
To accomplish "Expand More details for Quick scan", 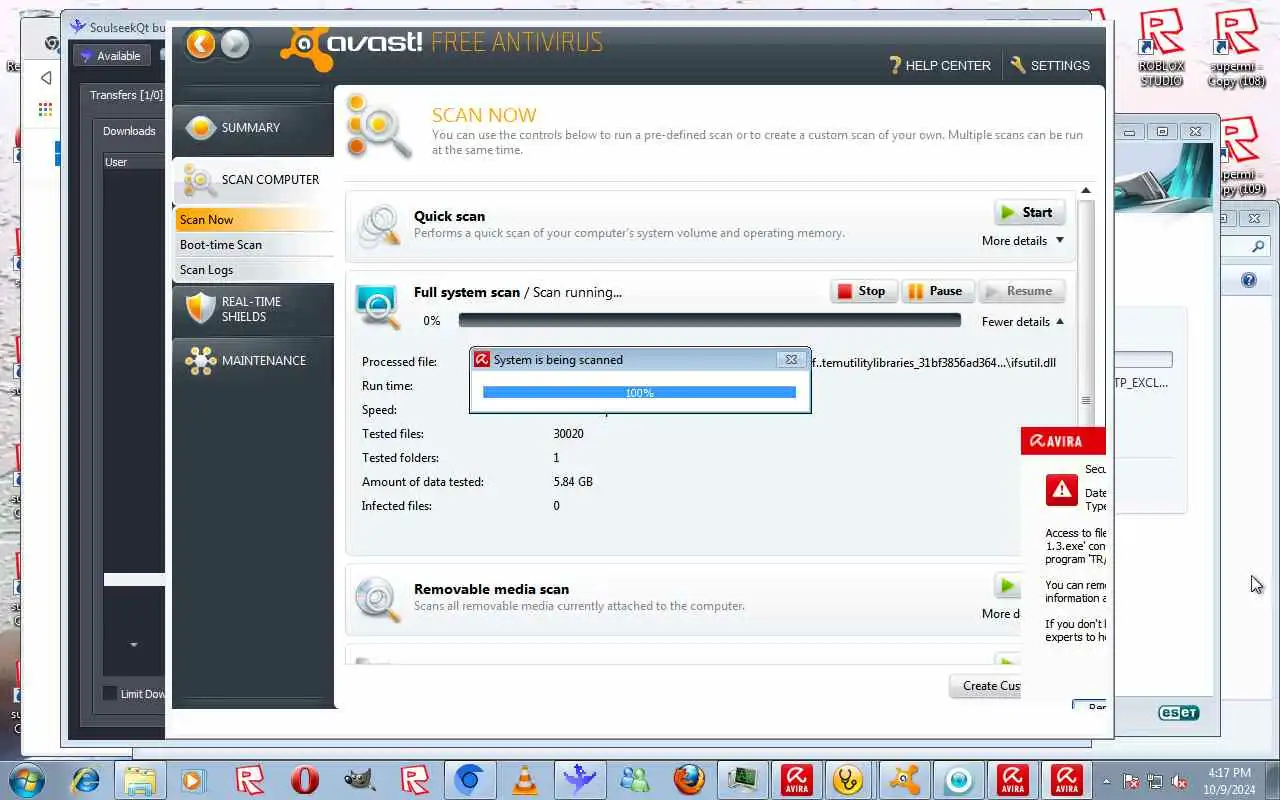I will click(x=1023, y=241).
